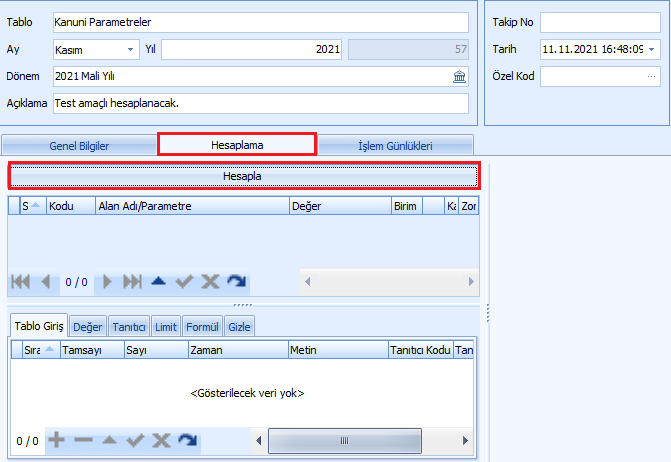The image size is (671, 462).
Task: Jump to first record in upper grid navigator
Action: (x=20, y=282)
